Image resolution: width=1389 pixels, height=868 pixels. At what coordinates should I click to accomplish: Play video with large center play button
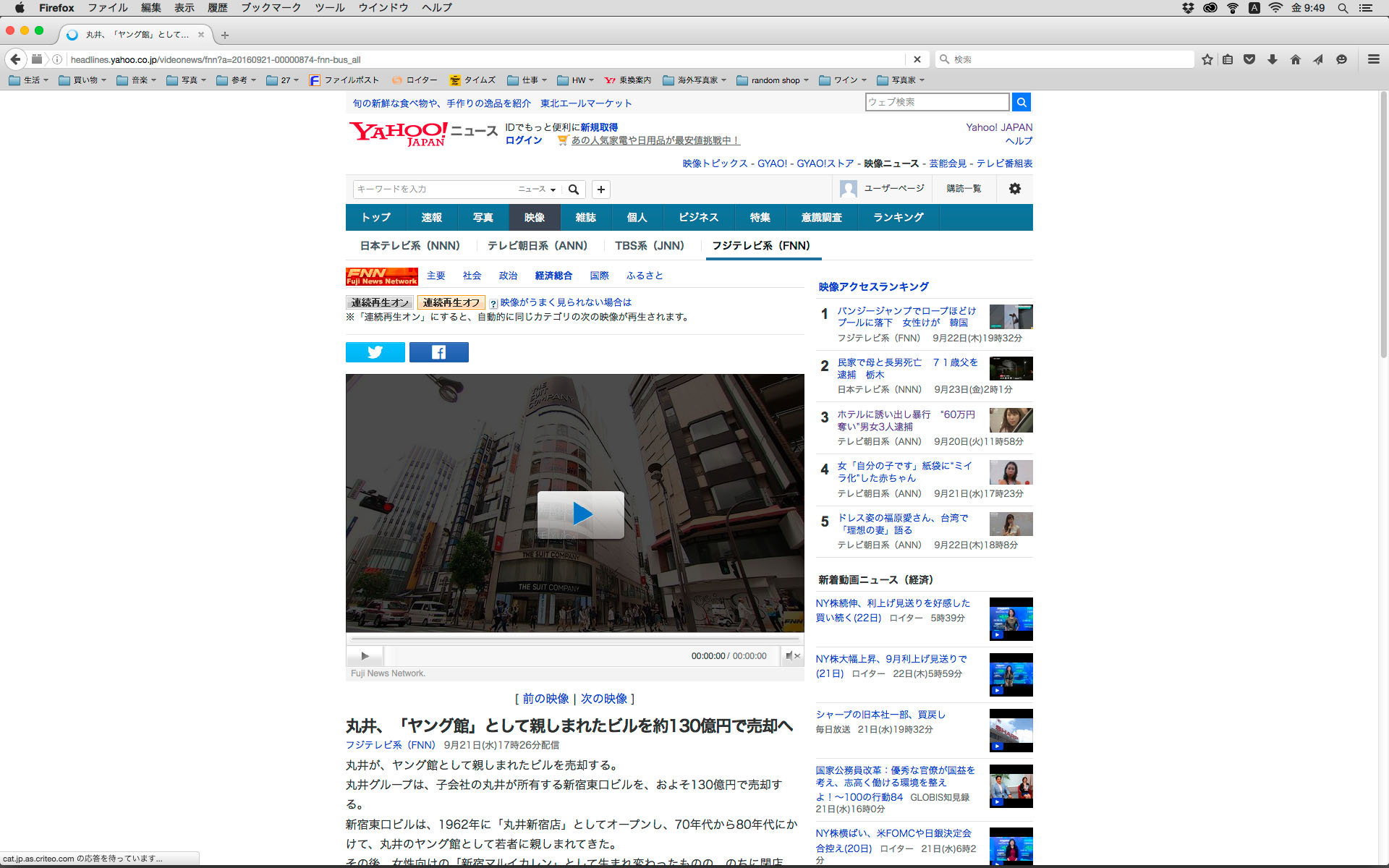[580, 514]
